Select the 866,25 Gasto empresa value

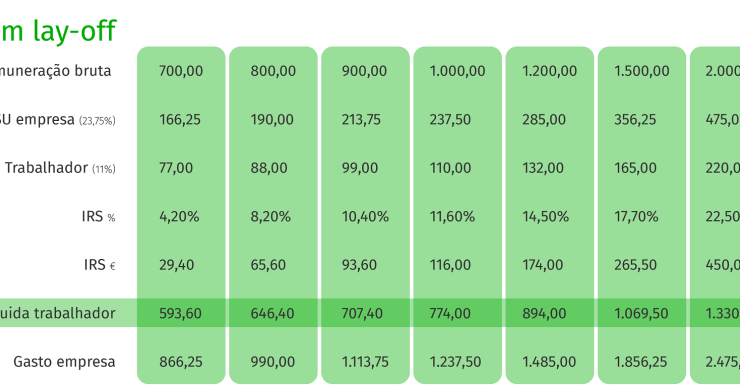click(x=181, y=362)
